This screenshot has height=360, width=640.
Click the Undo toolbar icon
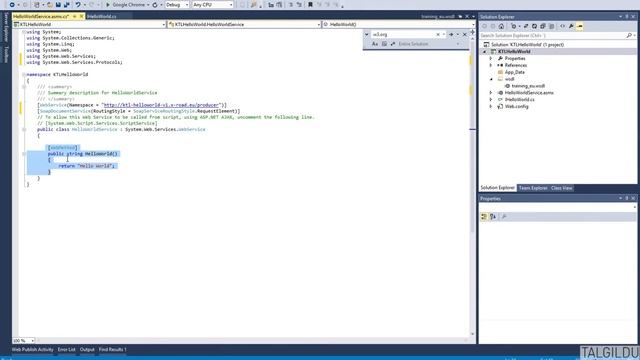click(x=78, y=4)
